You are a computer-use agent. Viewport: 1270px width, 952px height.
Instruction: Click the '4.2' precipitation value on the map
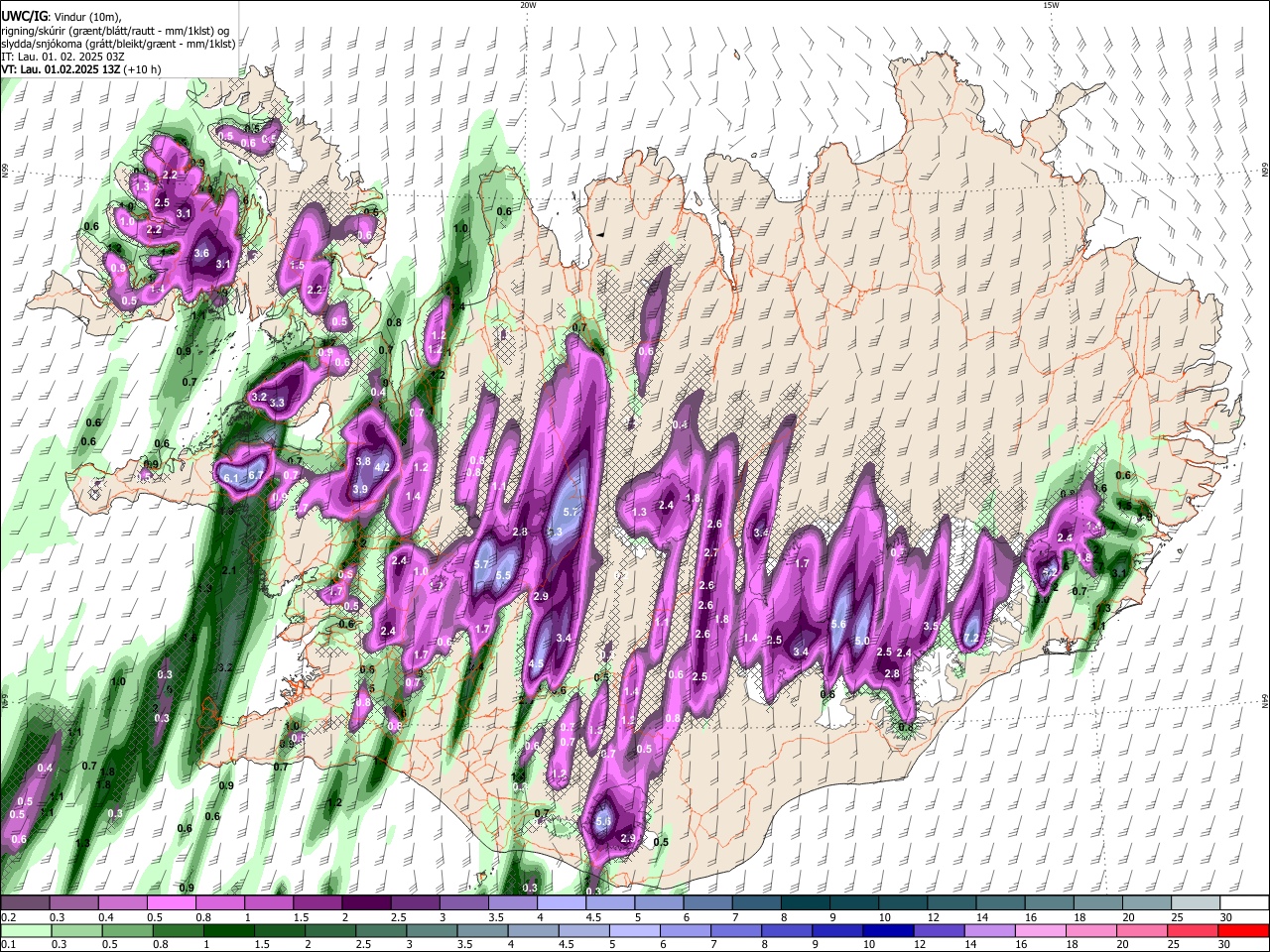(383, 467)
